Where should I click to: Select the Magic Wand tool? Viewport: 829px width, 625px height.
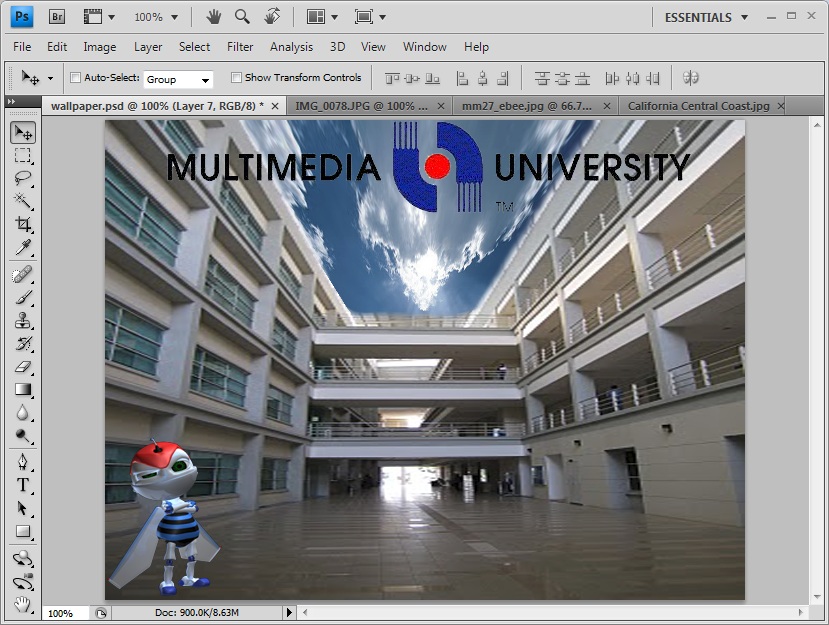[23, 201]
